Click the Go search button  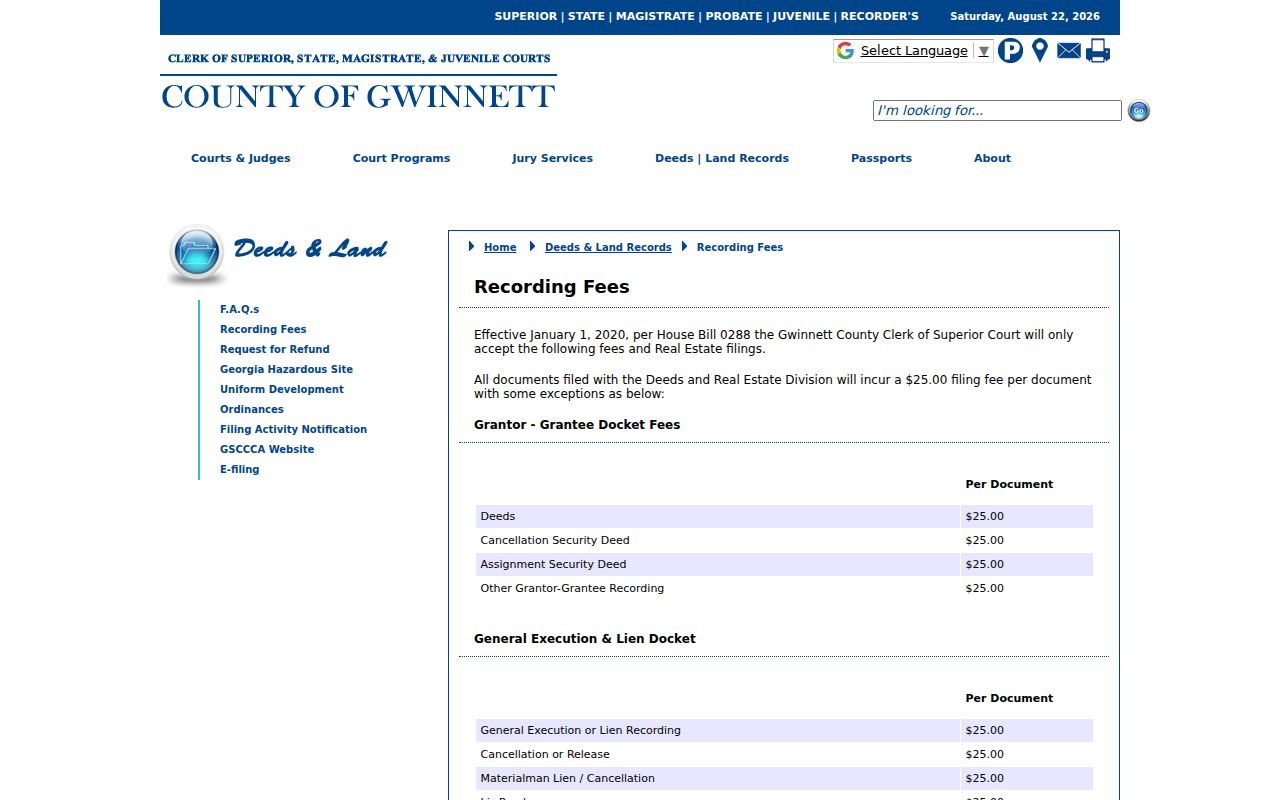click(x=1139, y=111)
